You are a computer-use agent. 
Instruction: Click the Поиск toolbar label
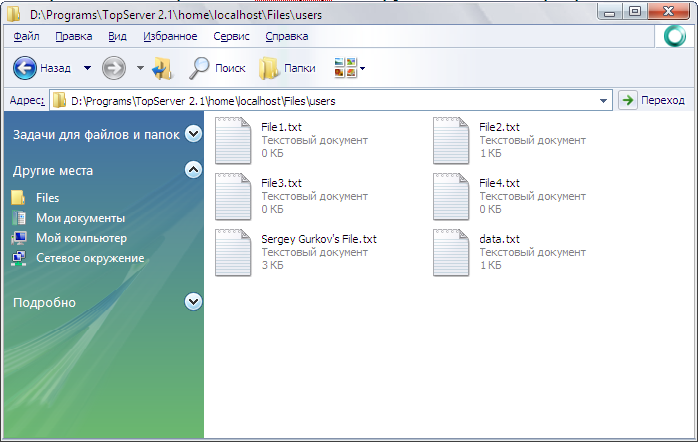coord(230,68)
